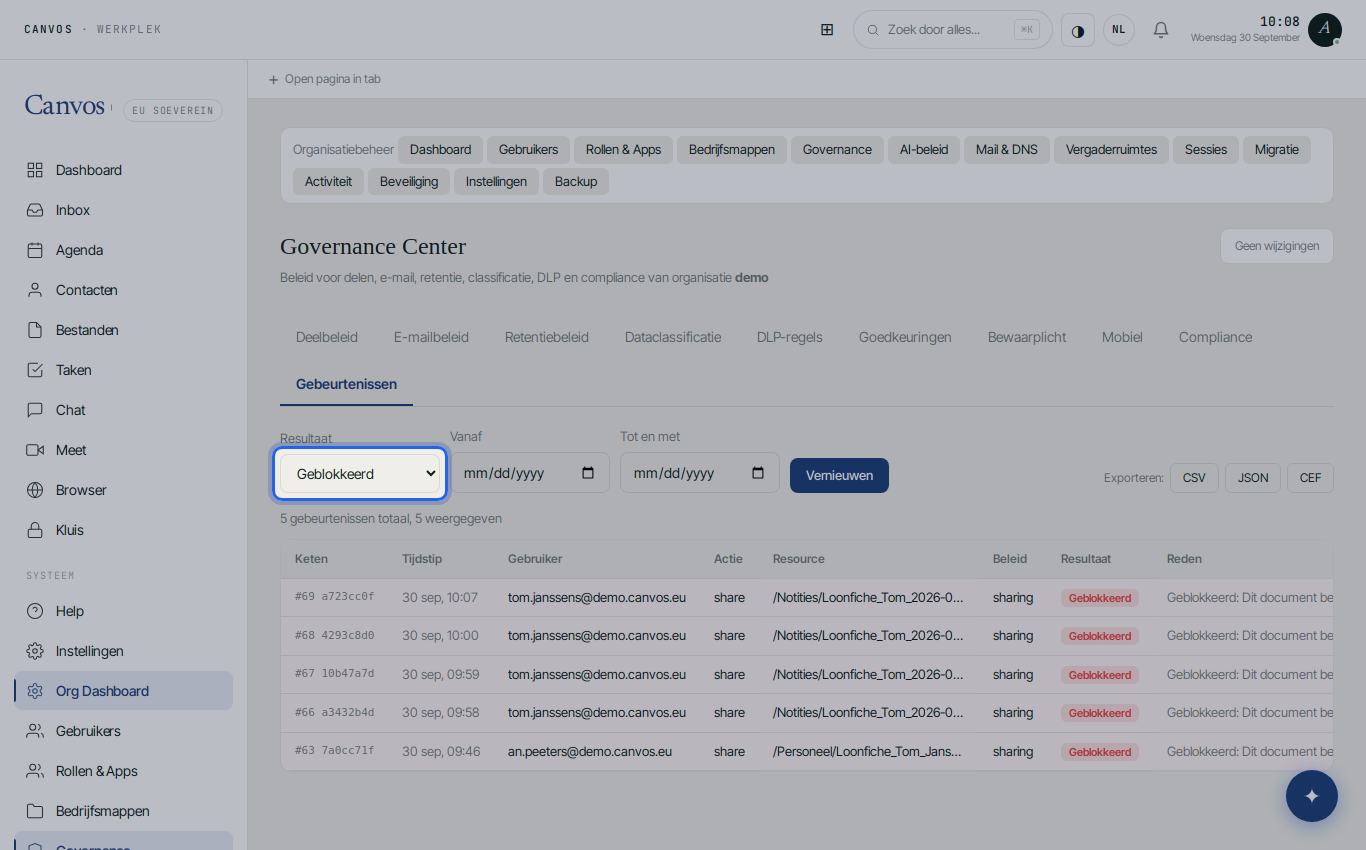Open notifications bell
1366x850 pixels.
coord(1161,30)
